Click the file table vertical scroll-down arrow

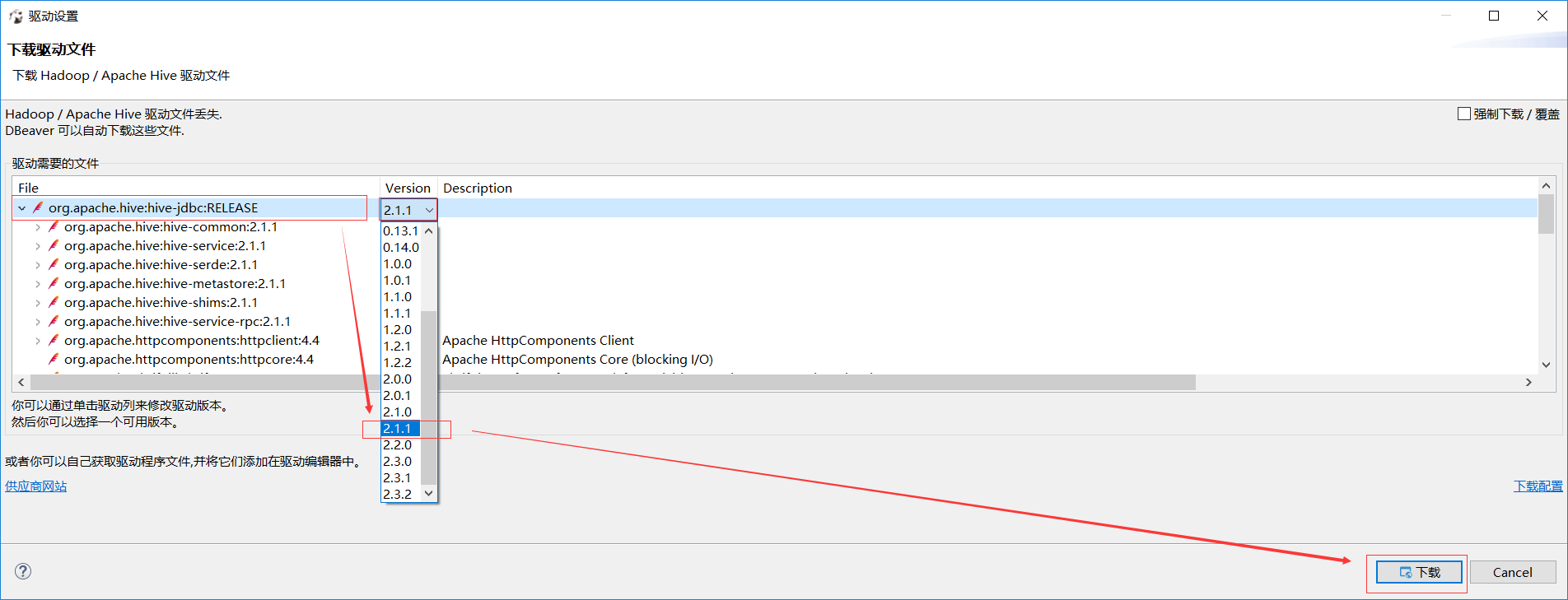point(1546,365)
